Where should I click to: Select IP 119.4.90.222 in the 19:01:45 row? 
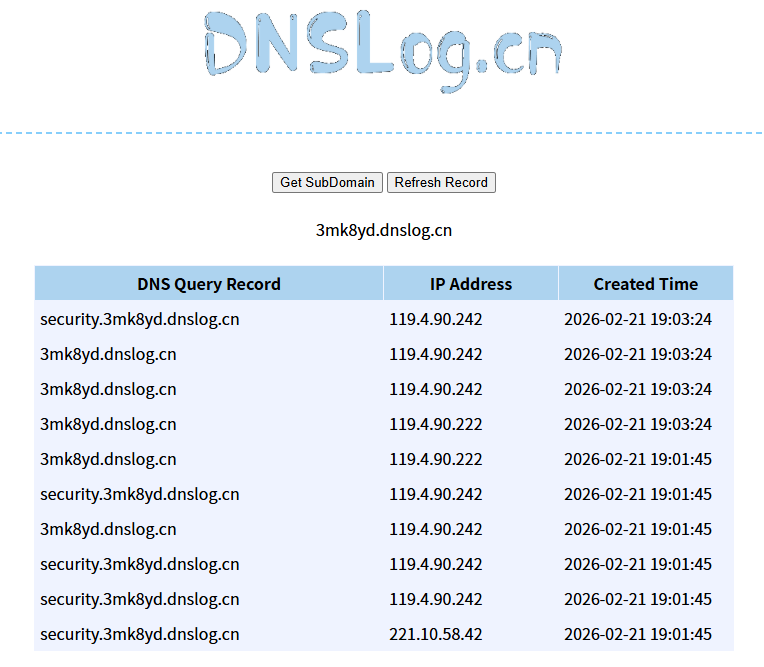[436, 459]
